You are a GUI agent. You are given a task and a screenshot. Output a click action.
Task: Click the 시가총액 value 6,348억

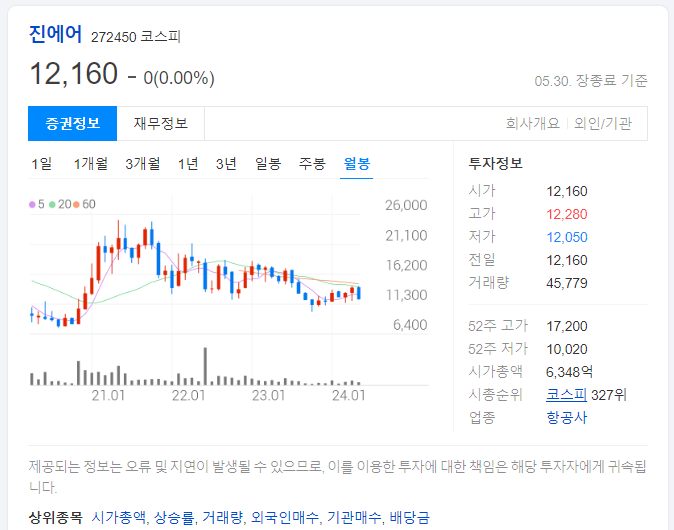(x=569, y=372)
